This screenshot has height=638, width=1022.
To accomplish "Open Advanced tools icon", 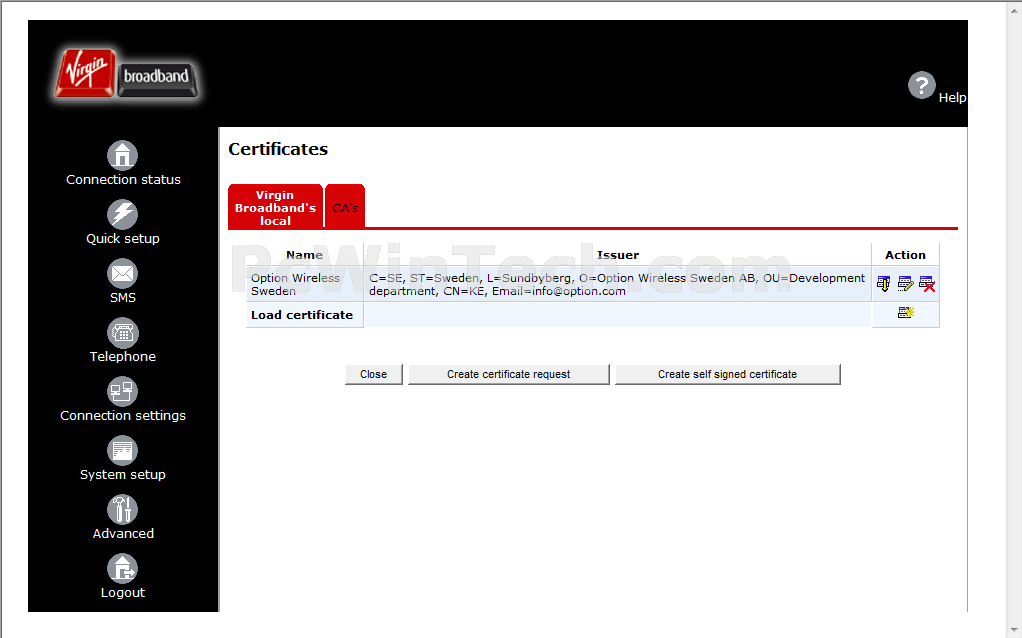I will point(123,510).
